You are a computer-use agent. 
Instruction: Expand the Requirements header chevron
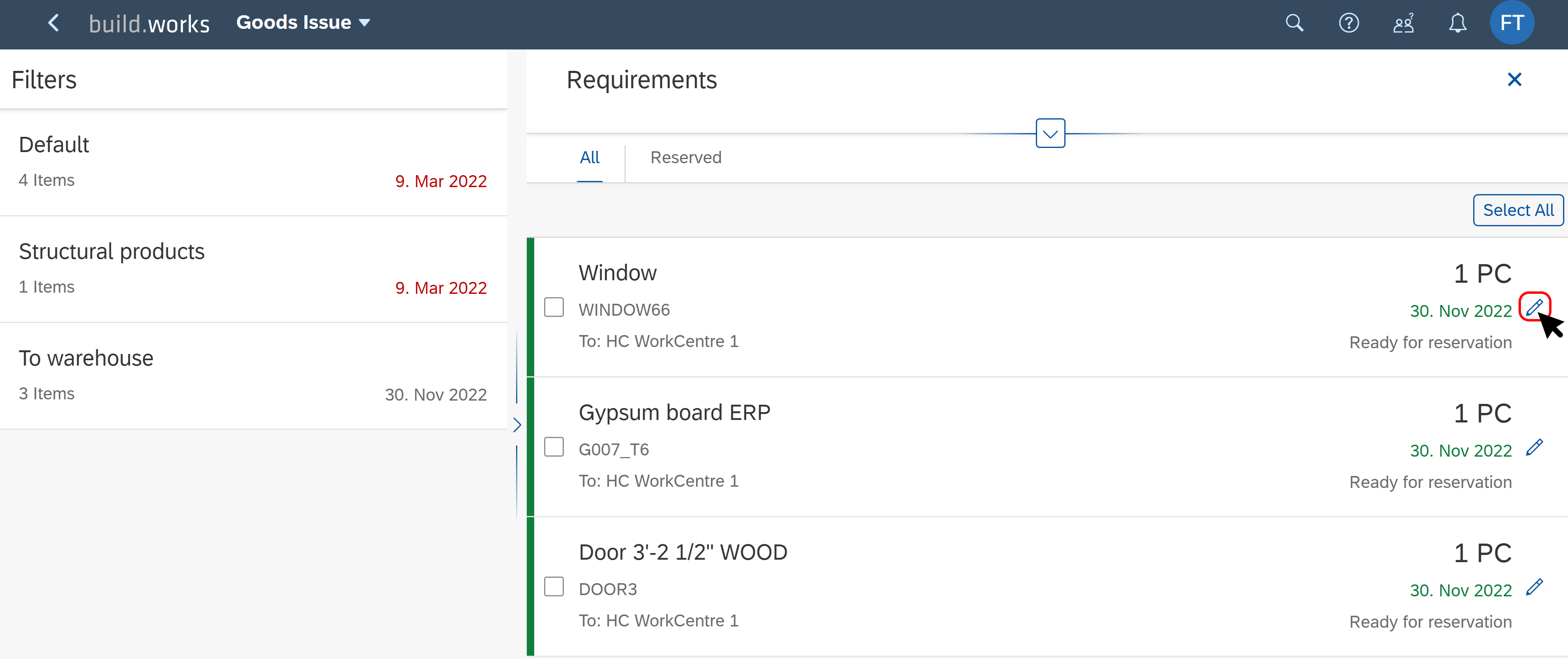pos(1051,133)
